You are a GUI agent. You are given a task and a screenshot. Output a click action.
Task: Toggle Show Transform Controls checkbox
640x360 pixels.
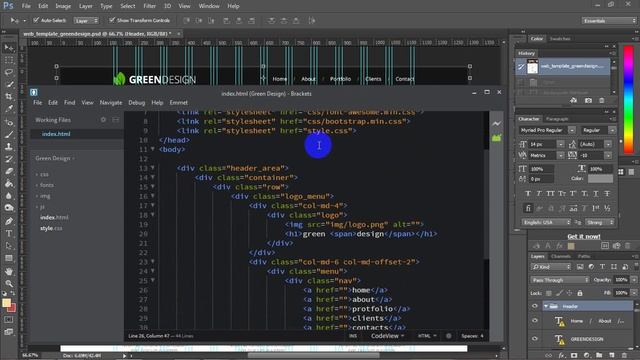[x=112, y=20]
